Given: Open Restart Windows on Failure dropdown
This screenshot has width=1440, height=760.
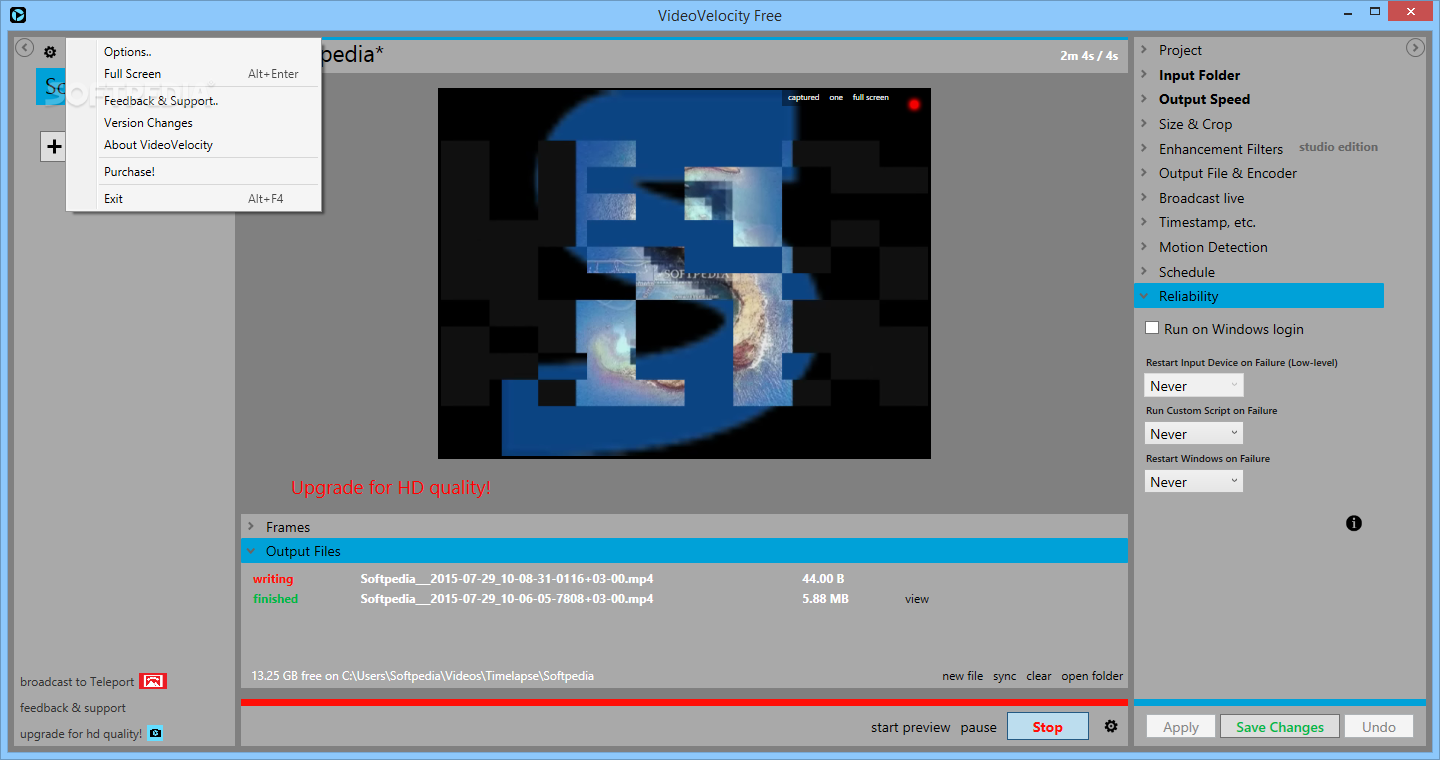Looking at the screenshot, I should click(1194, 482).
